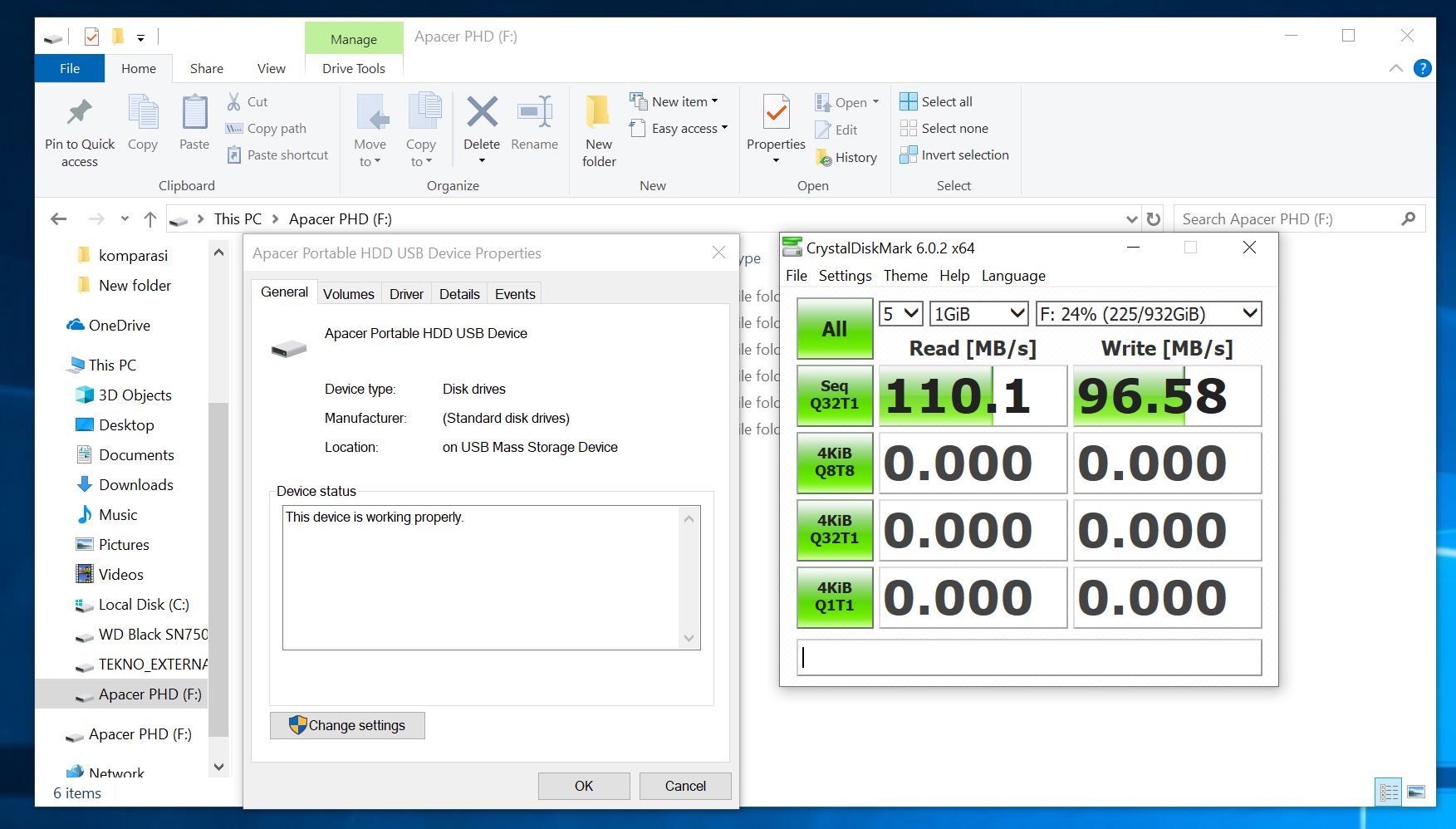This screenshot has width=1456, height=829.
Task: Open the File tab in Explorer
Action: [x=70, y=68]
